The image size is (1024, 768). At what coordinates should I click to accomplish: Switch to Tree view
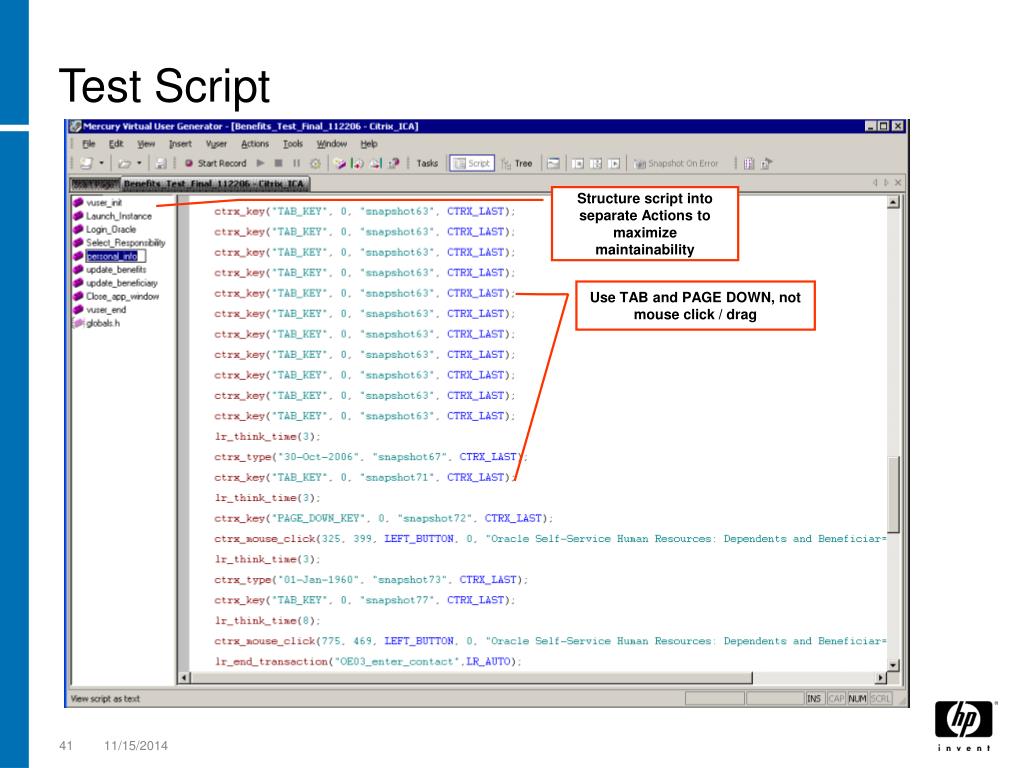point(517,163)
